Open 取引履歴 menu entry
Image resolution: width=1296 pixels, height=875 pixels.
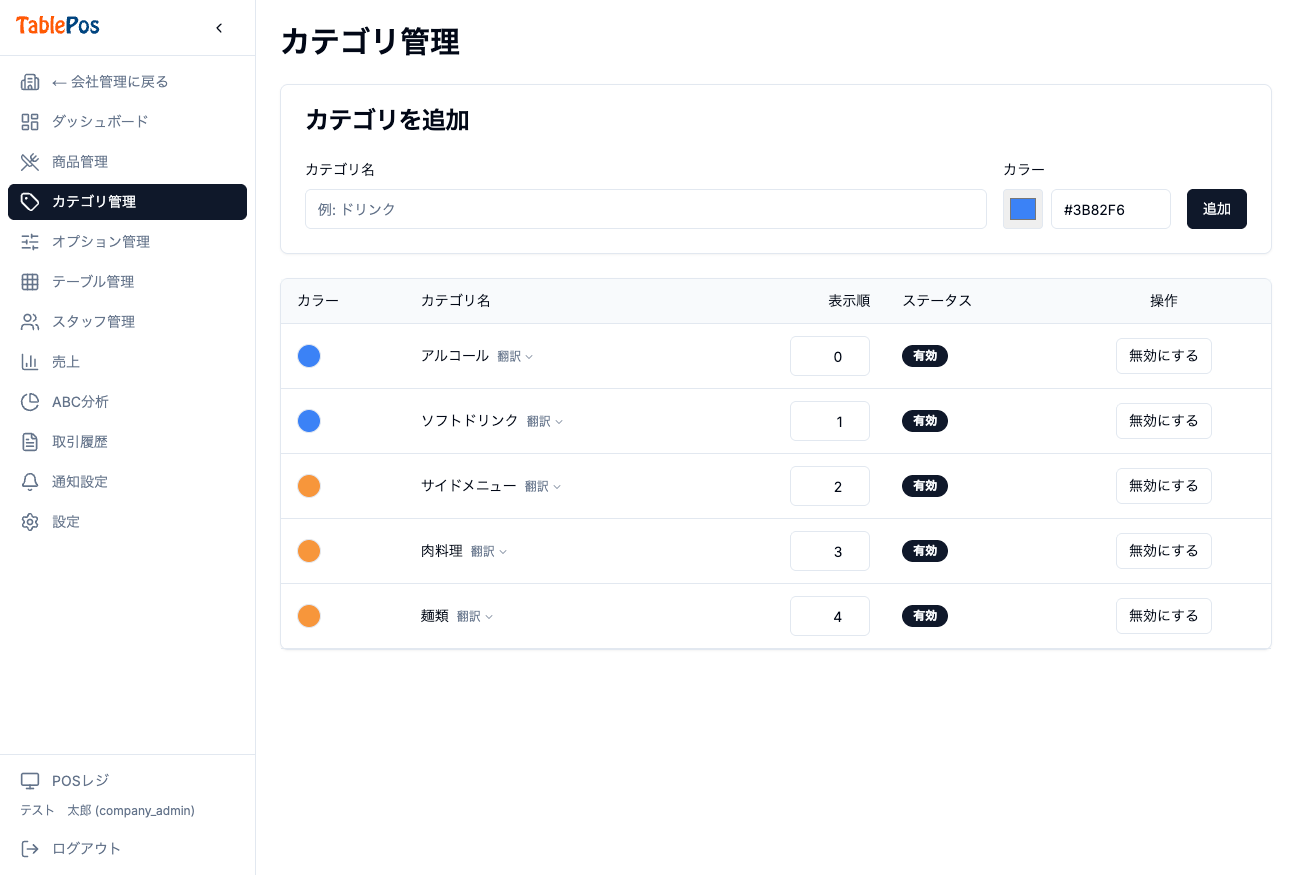[x=127, y=442]
